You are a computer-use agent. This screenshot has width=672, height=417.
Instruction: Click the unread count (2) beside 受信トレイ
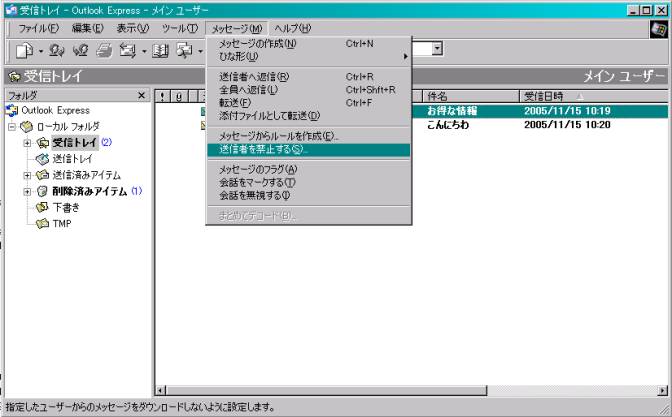[x=106, y=142]
